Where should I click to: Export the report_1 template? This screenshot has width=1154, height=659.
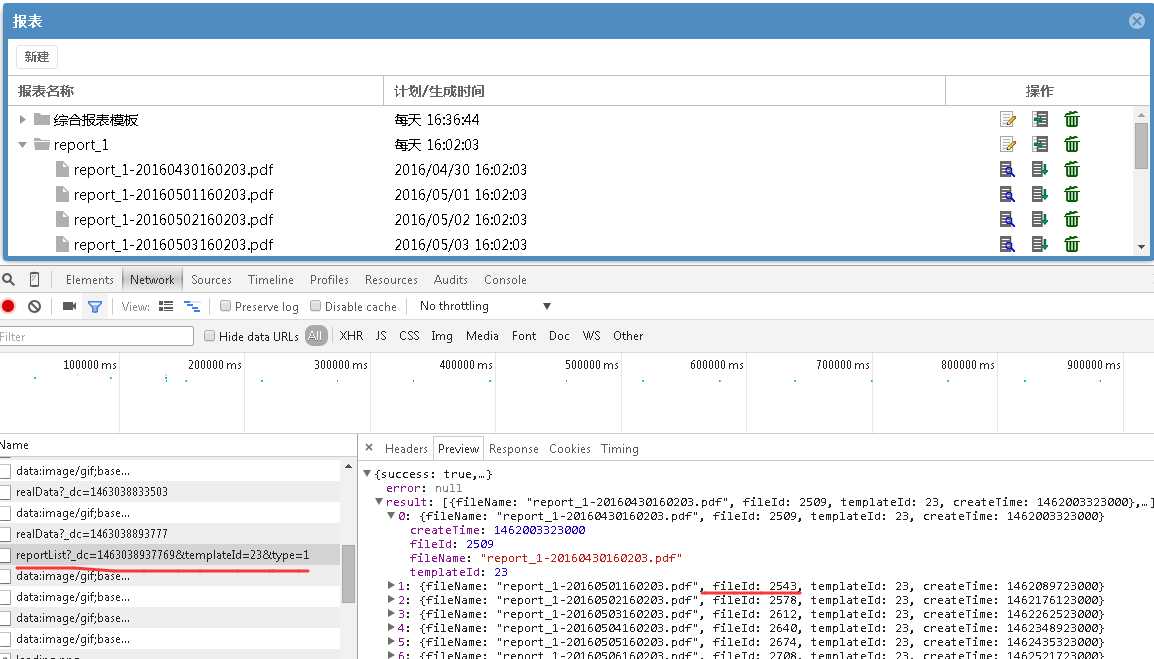point(1040,144)
